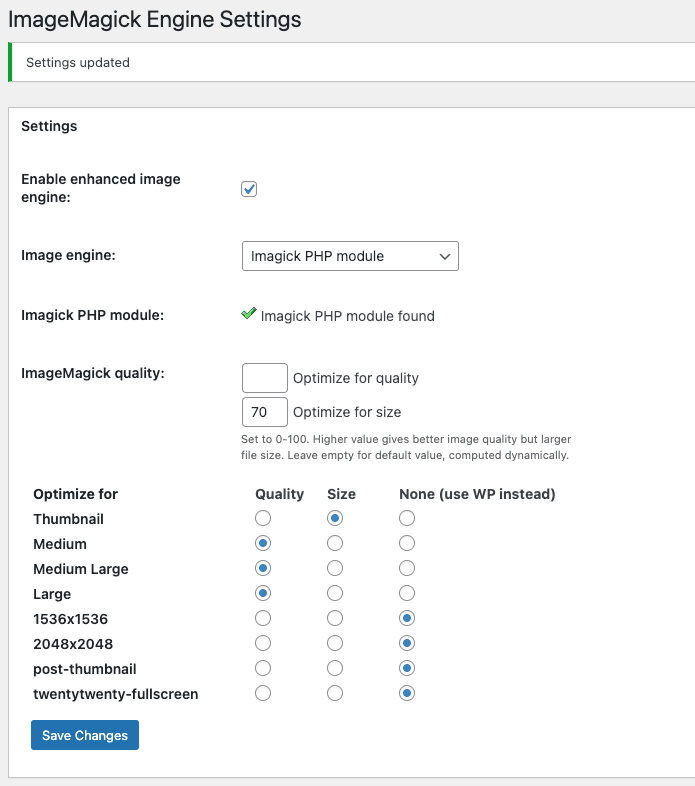Click the Size column header
The height and width of the screenshot is (786, 695).
tap(341, 494)
